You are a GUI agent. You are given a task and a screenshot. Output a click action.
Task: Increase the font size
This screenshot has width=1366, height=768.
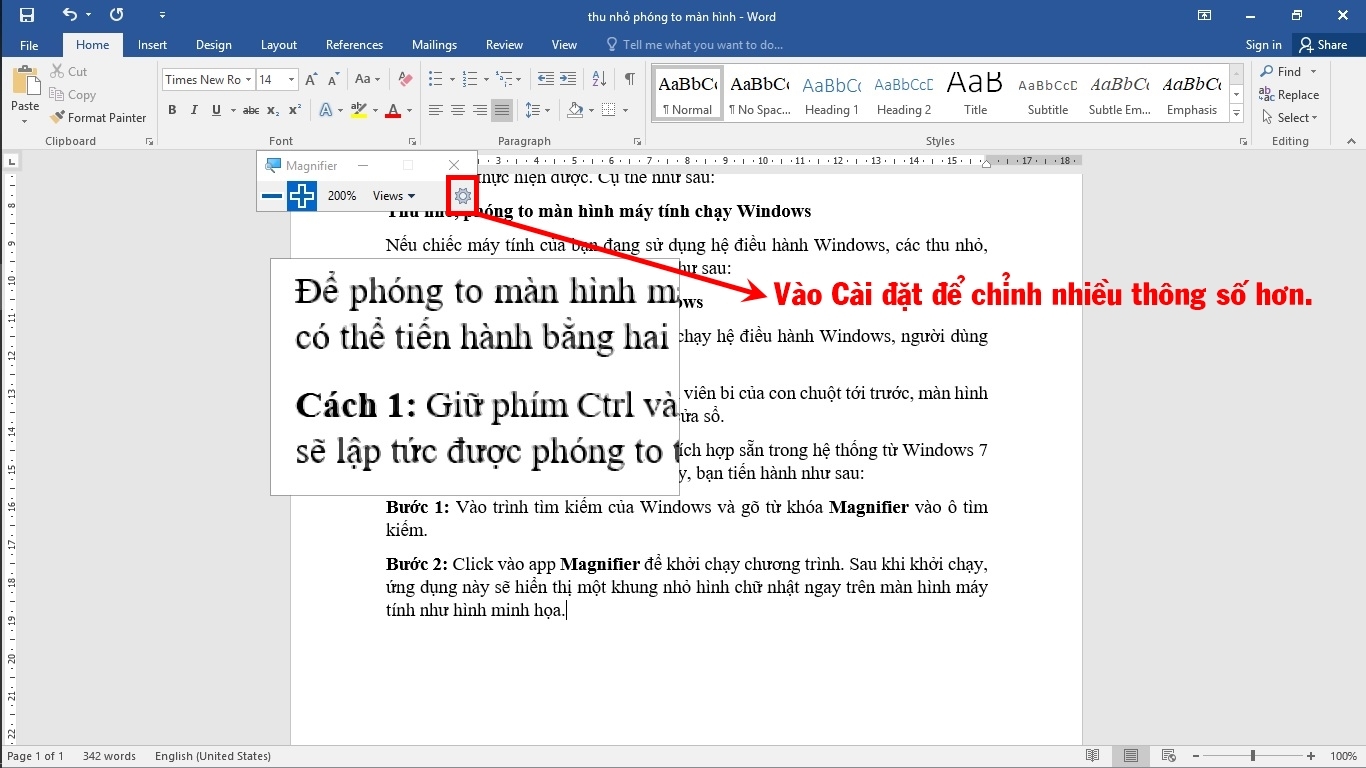[311, 79]
